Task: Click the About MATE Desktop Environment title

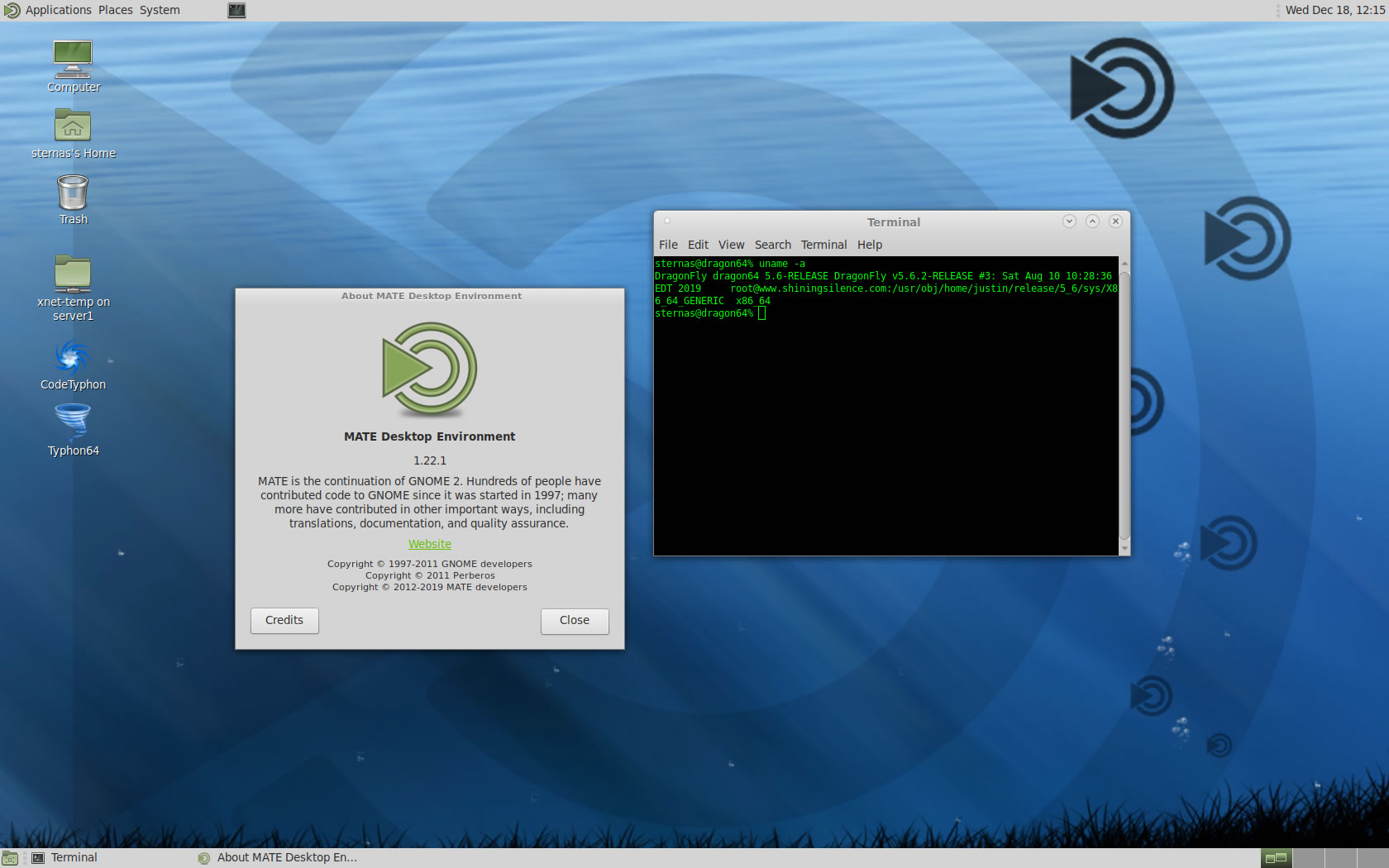Action: click(432, 296)
